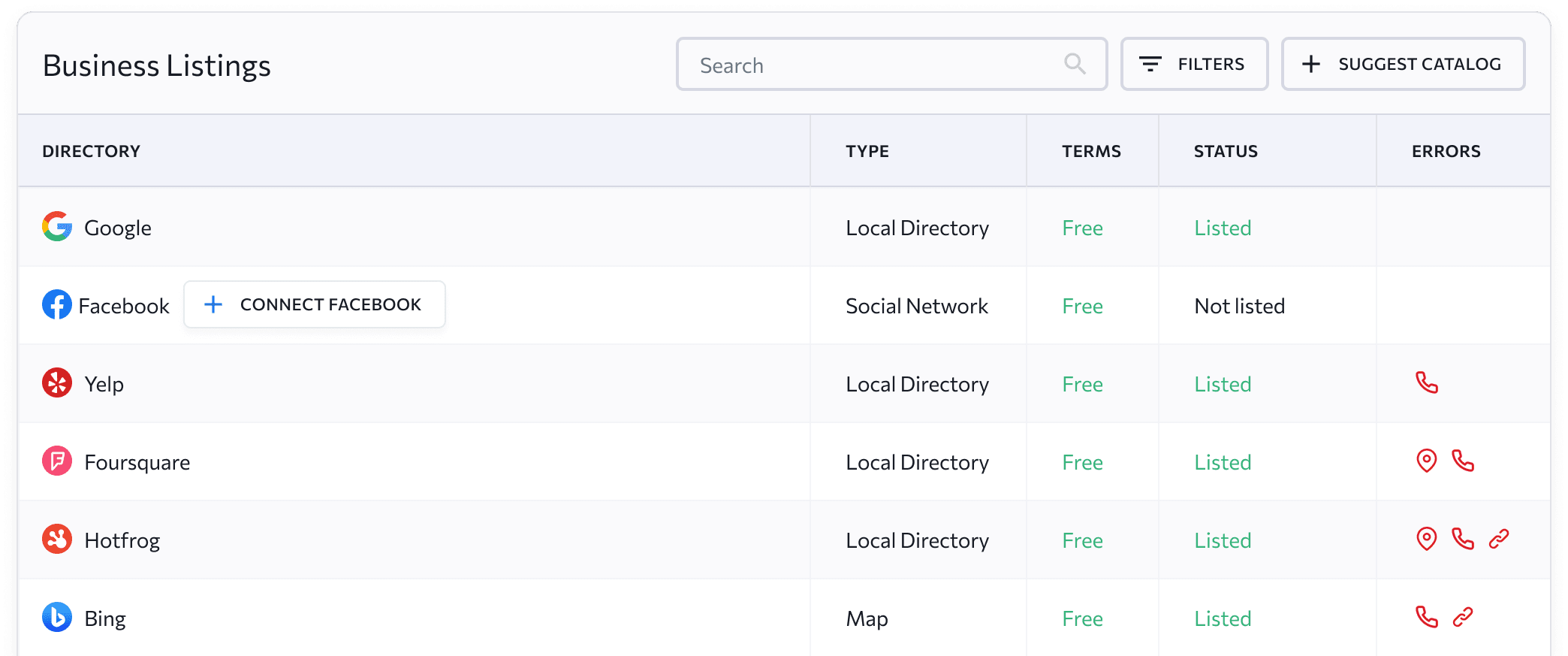The width and height of the screenshot is (1568, 656).
Task: Select the Facebook directory name
Action: tap(124, 306)
